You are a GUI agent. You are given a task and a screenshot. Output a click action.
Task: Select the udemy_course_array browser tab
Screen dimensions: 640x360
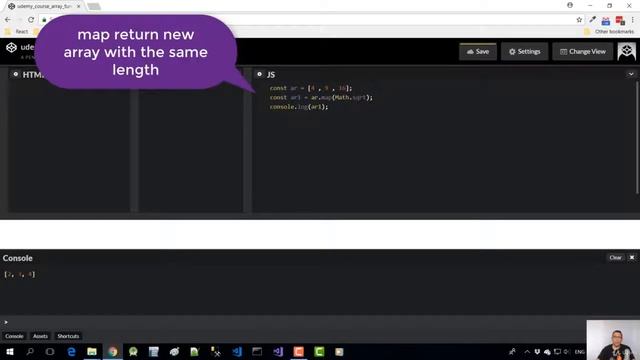coord(44,6)
